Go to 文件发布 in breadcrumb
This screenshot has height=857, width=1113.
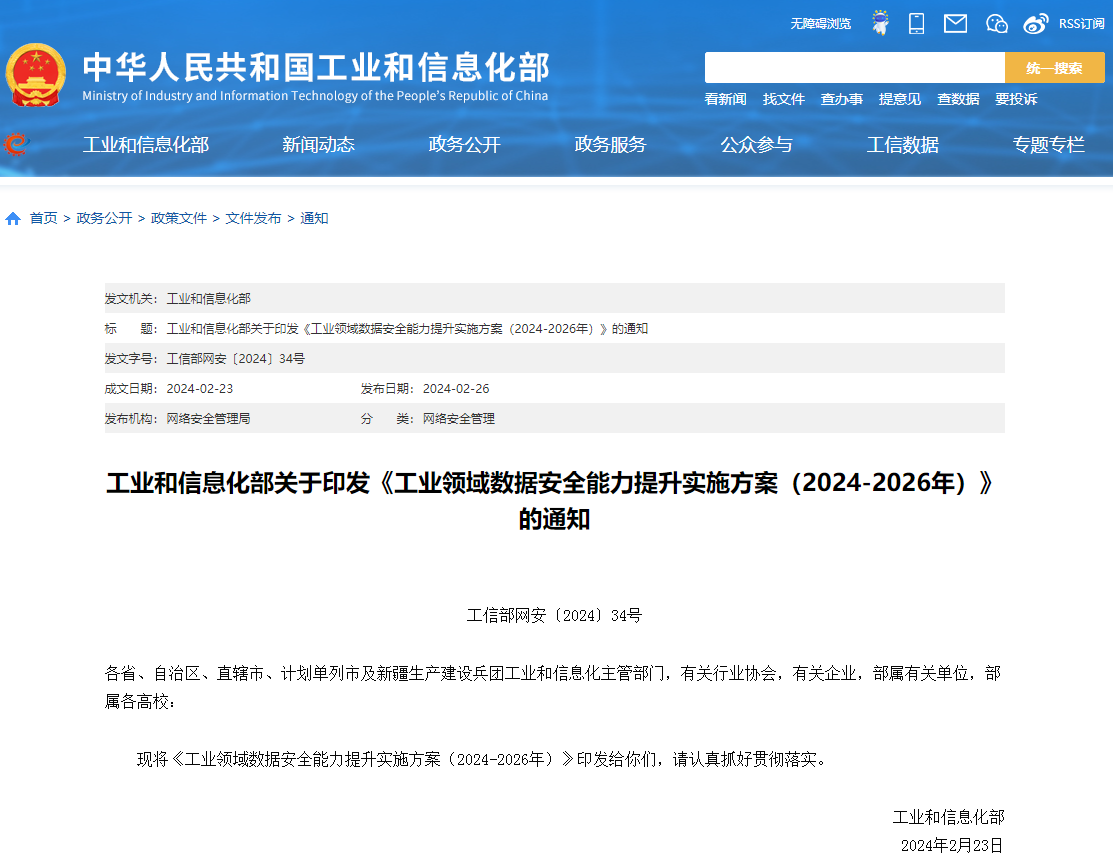pos(253,219)
